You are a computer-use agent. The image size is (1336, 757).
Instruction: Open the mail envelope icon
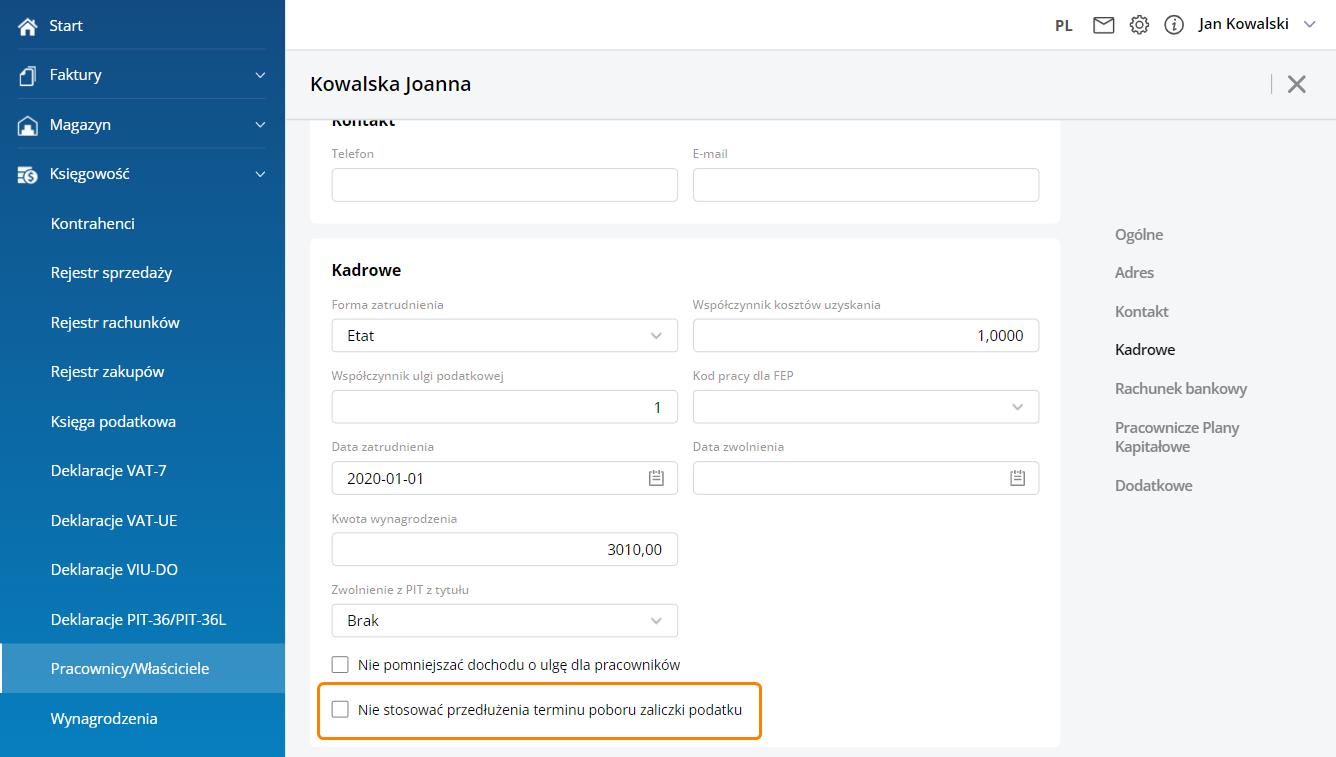tap(1103, 25)
